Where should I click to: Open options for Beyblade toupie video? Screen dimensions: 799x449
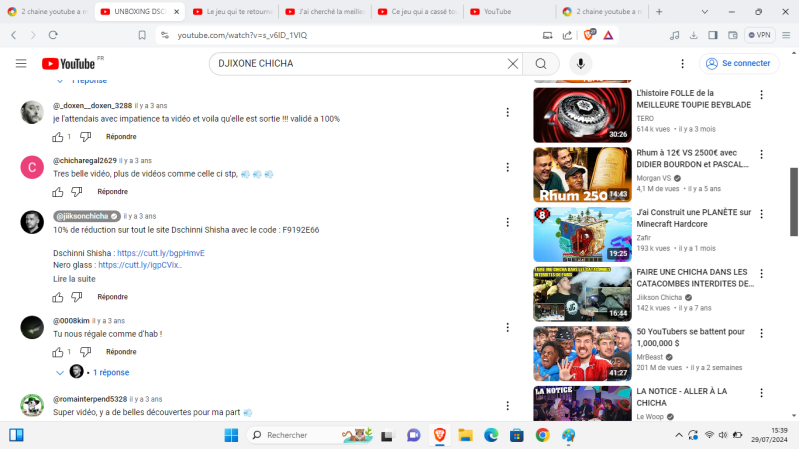pyautogui.click(x=761, y=95)
